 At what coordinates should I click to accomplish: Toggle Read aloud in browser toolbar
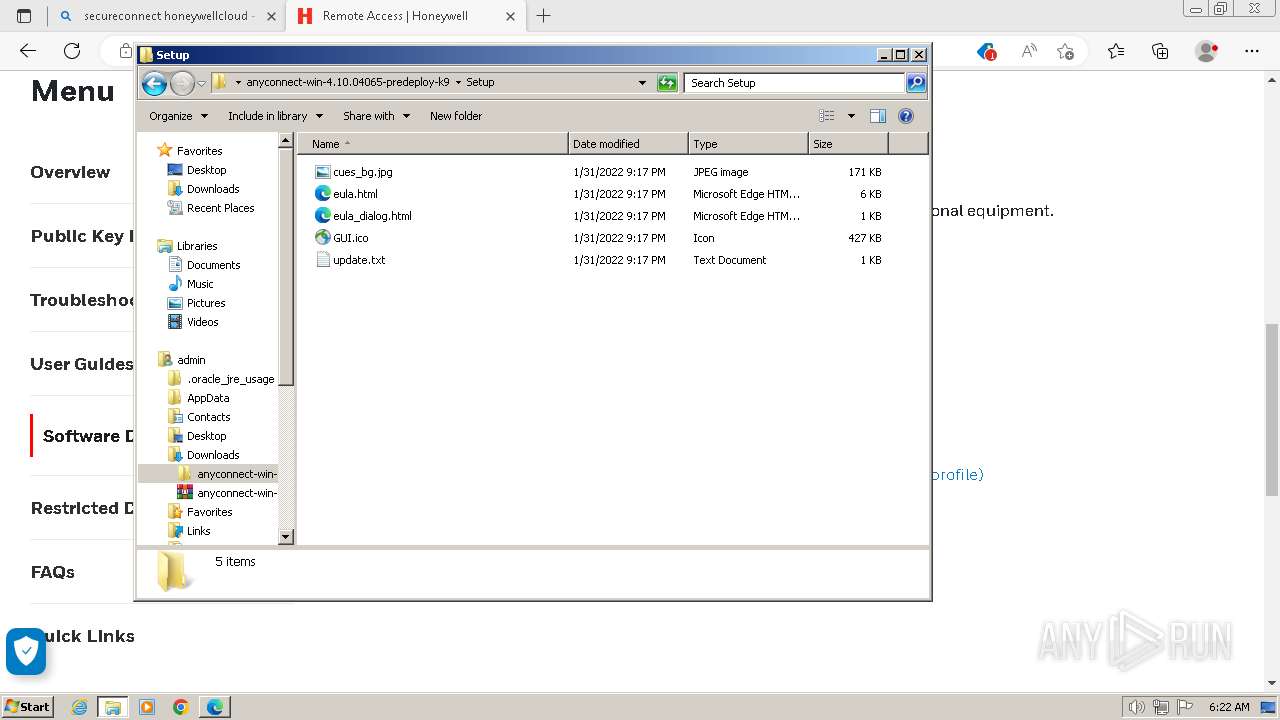click(x=1028, y=51)
